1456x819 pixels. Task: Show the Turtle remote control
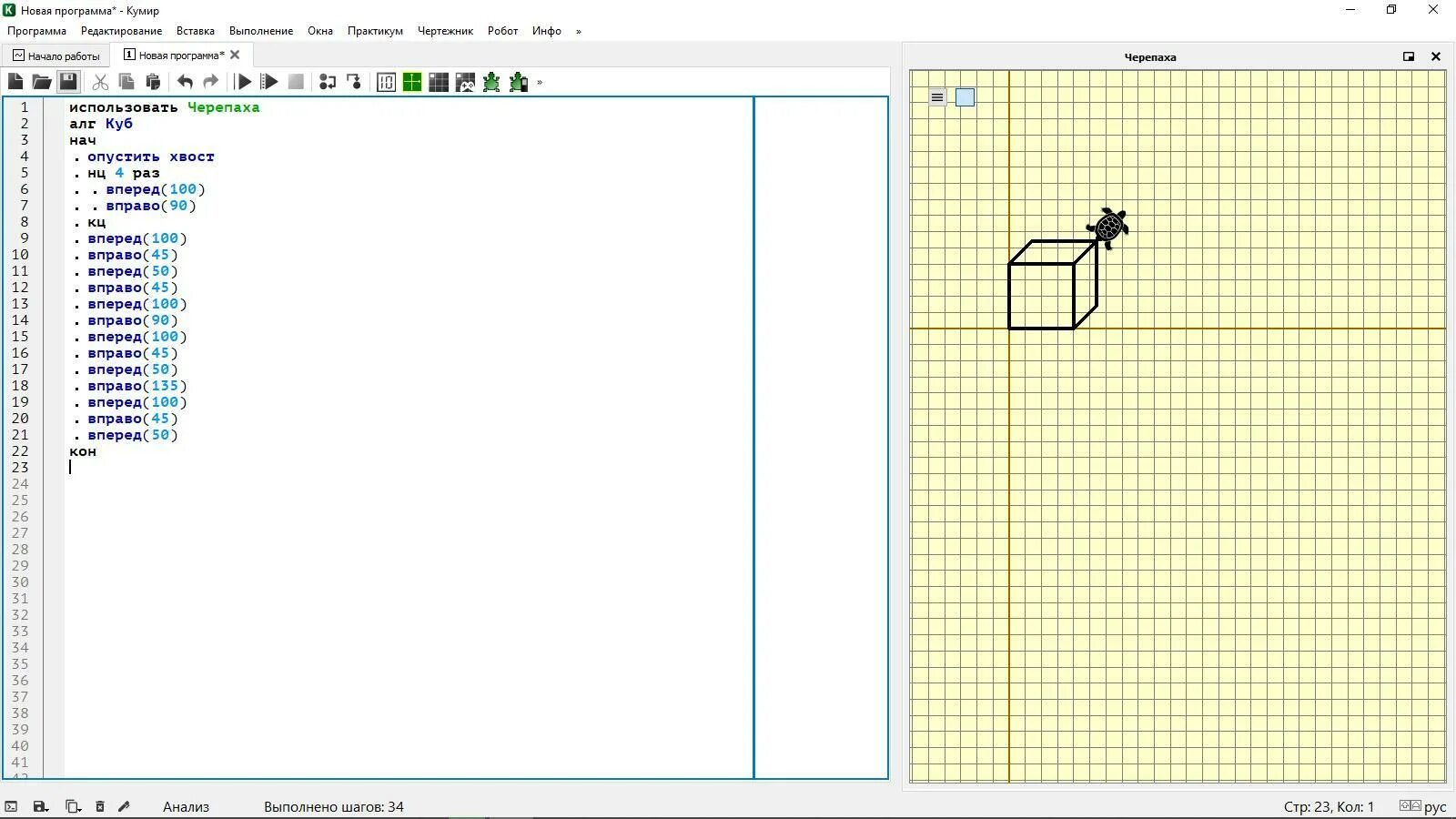pyautogui.click(x=519, y=82)
